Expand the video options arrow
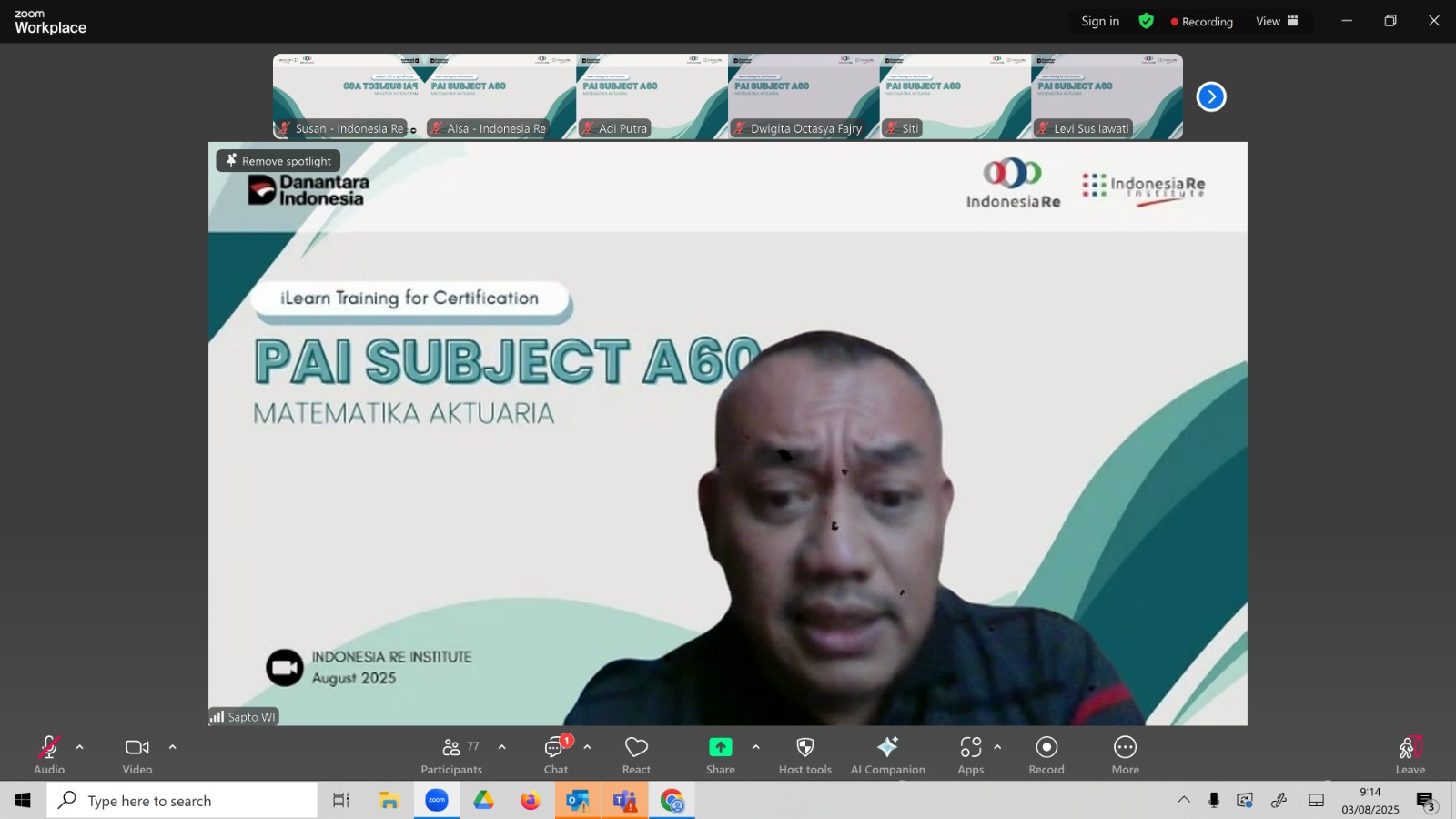 point(172,747)
